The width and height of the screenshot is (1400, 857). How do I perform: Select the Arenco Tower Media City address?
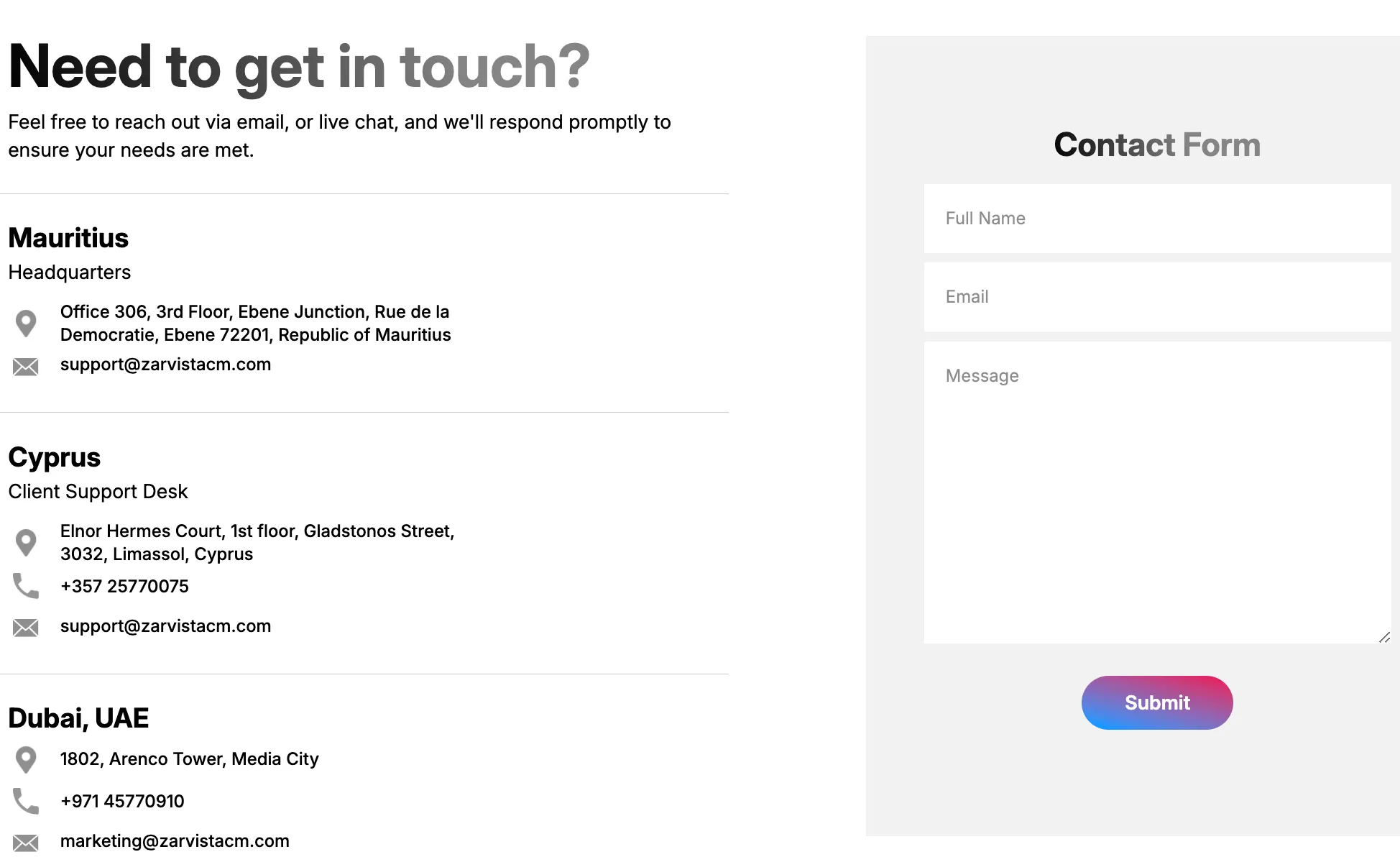point(189,759)
